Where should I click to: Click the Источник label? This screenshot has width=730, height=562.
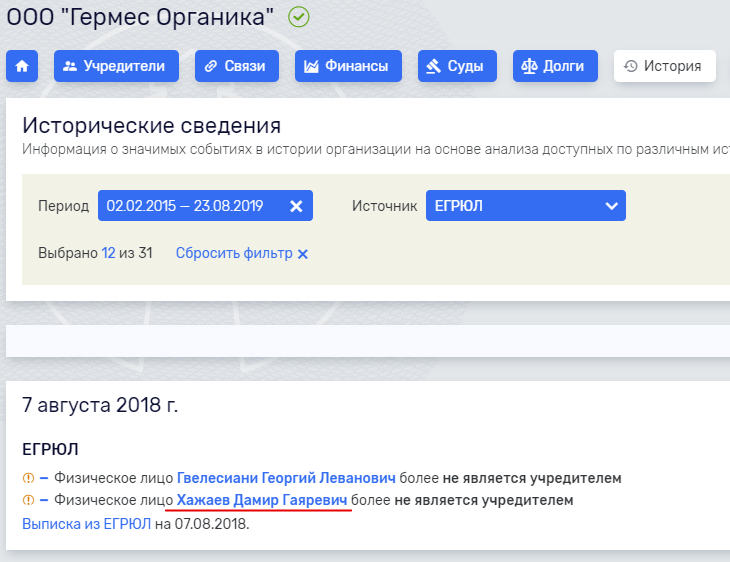click(385, 206)
